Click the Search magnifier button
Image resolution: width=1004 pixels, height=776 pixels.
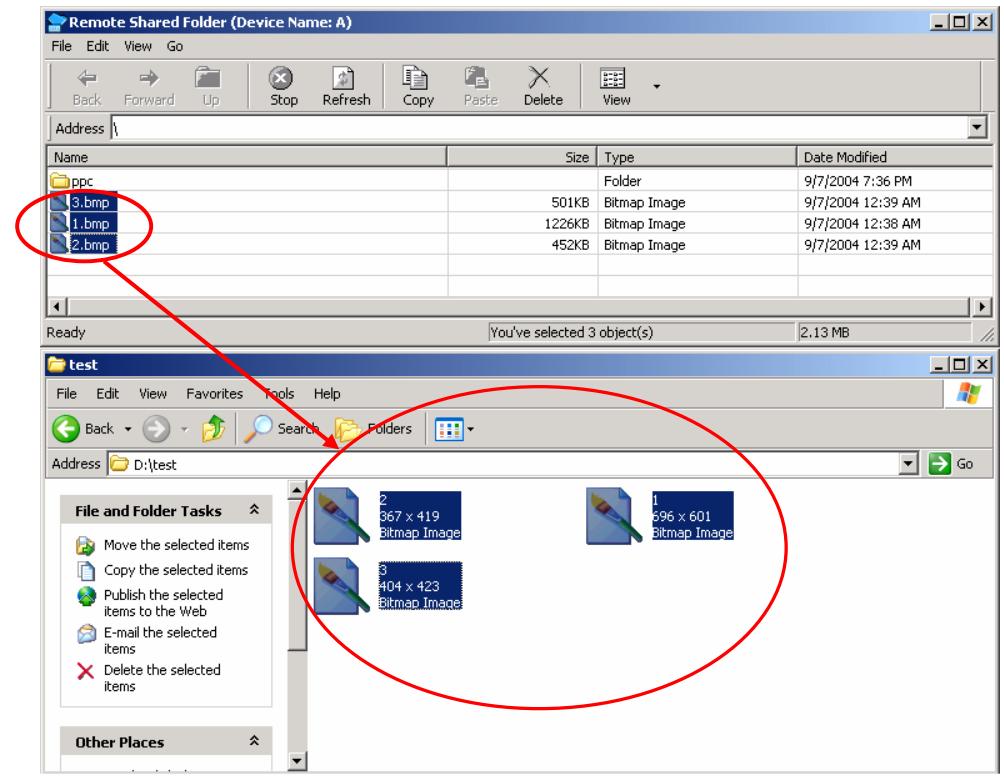coord(281,429)
